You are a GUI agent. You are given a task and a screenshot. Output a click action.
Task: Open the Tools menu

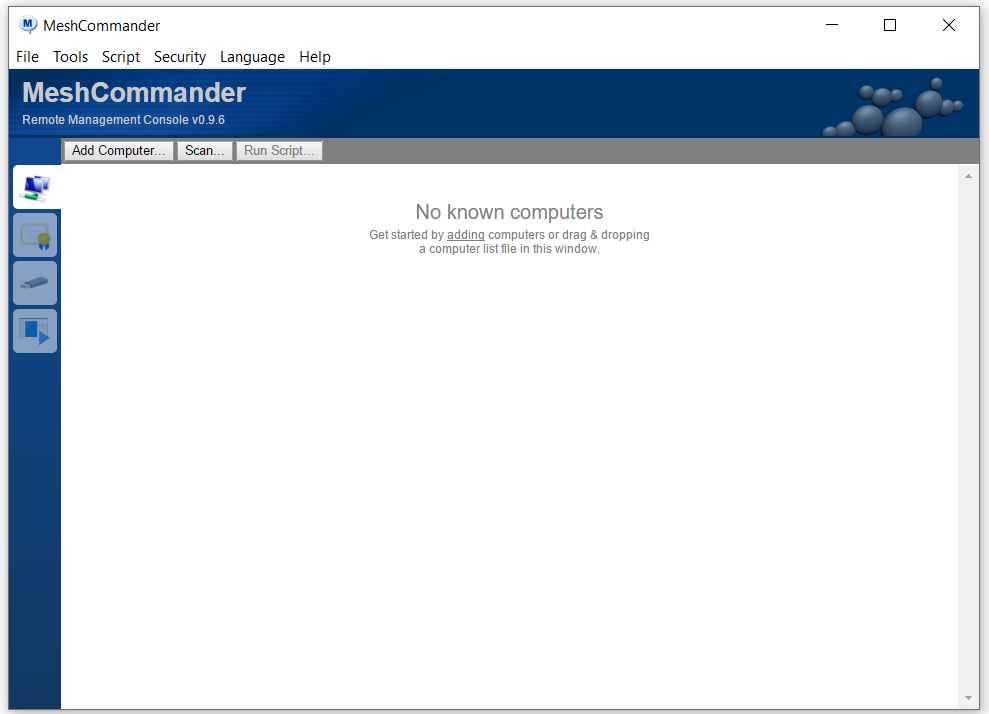(x=70, y=57)
